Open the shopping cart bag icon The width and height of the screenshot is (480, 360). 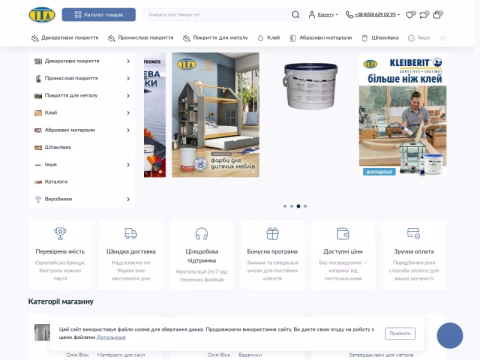coord(437,15)
